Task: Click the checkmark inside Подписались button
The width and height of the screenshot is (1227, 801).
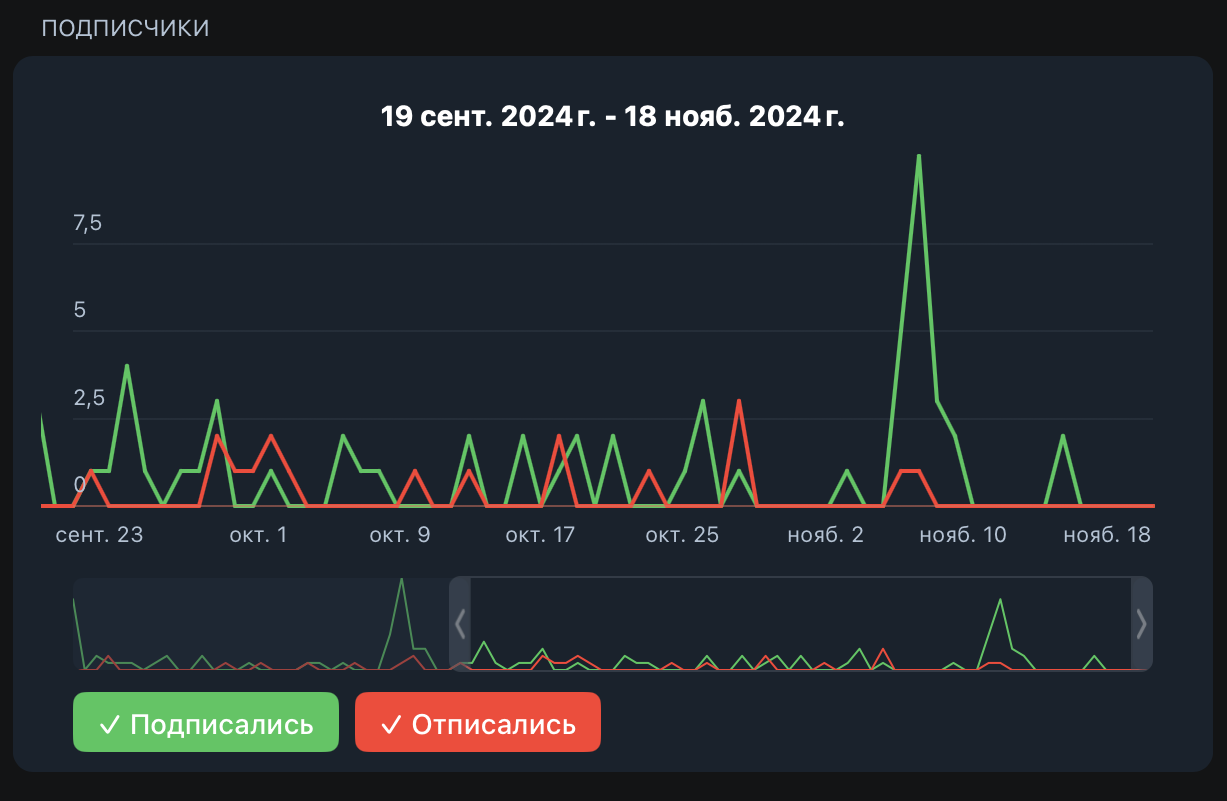Action: tap(110, 721)
